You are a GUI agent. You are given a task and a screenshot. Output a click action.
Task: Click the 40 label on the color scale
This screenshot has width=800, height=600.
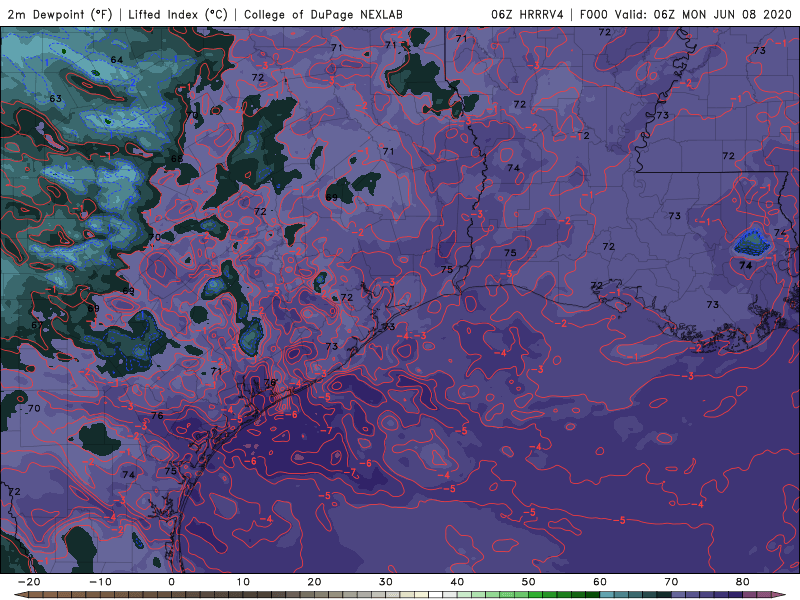(x=457, y=582)
